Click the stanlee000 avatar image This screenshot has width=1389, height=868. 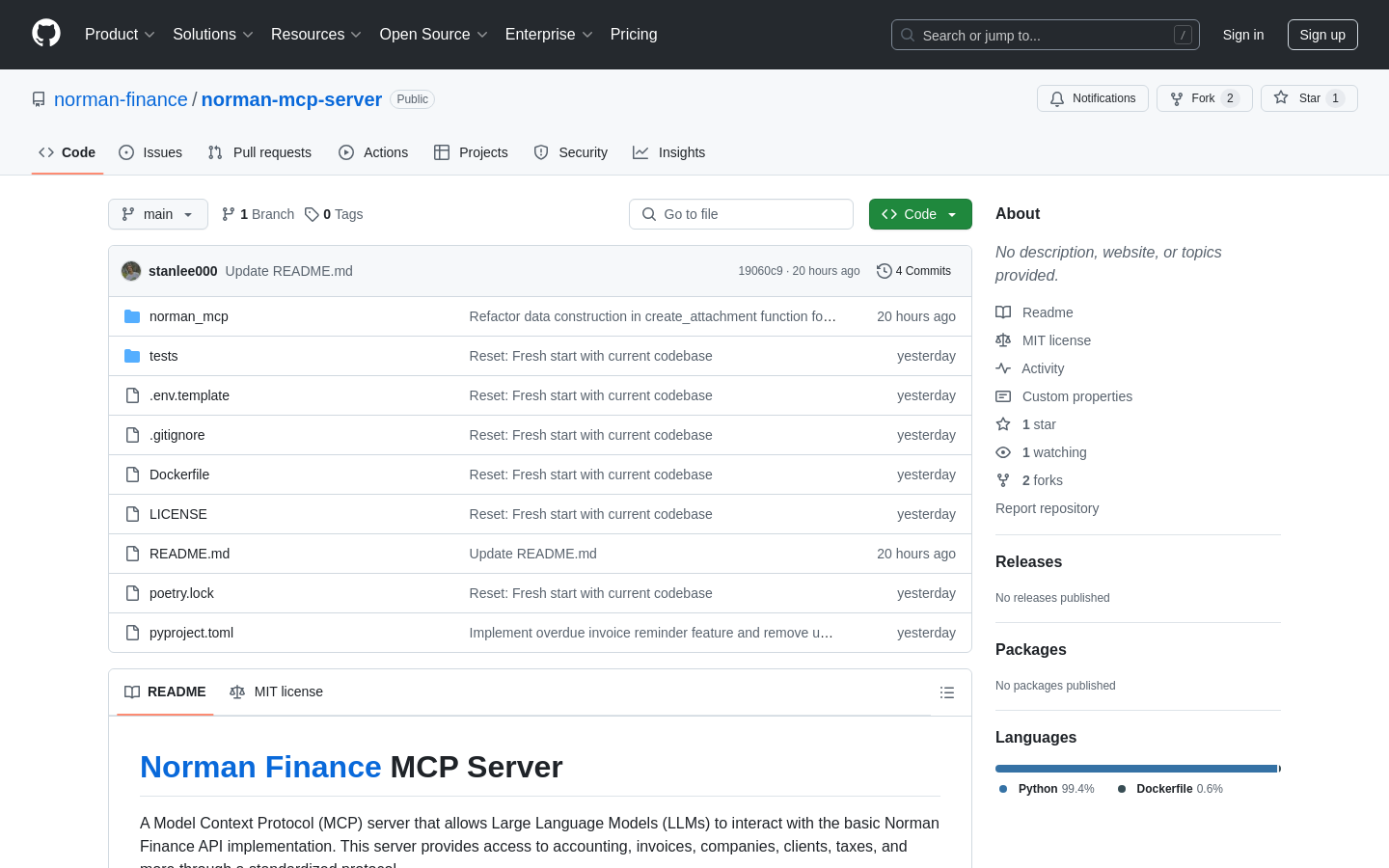[x=131, y=271]
